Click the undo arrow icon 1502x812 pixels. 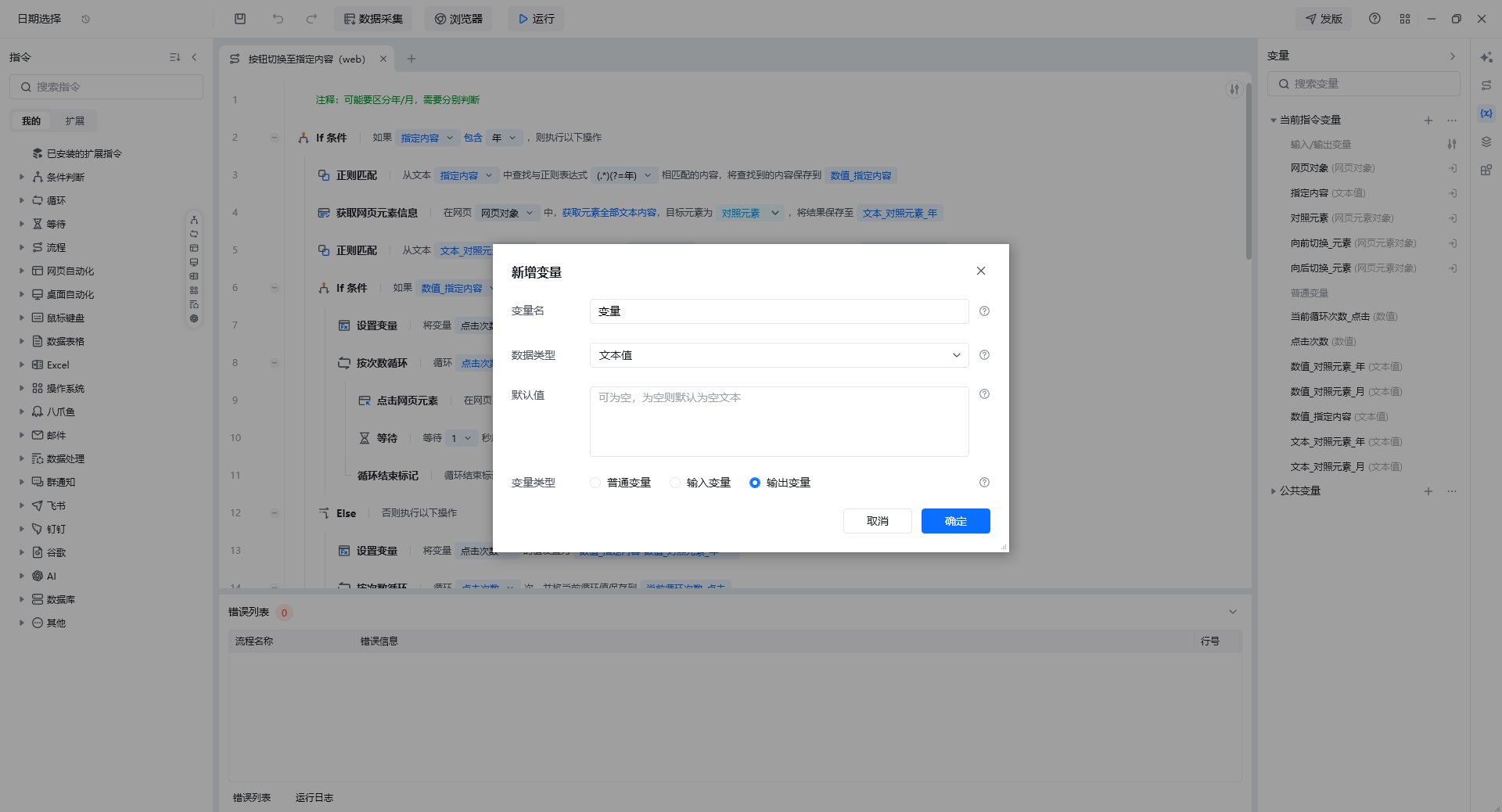pos(278,19)
